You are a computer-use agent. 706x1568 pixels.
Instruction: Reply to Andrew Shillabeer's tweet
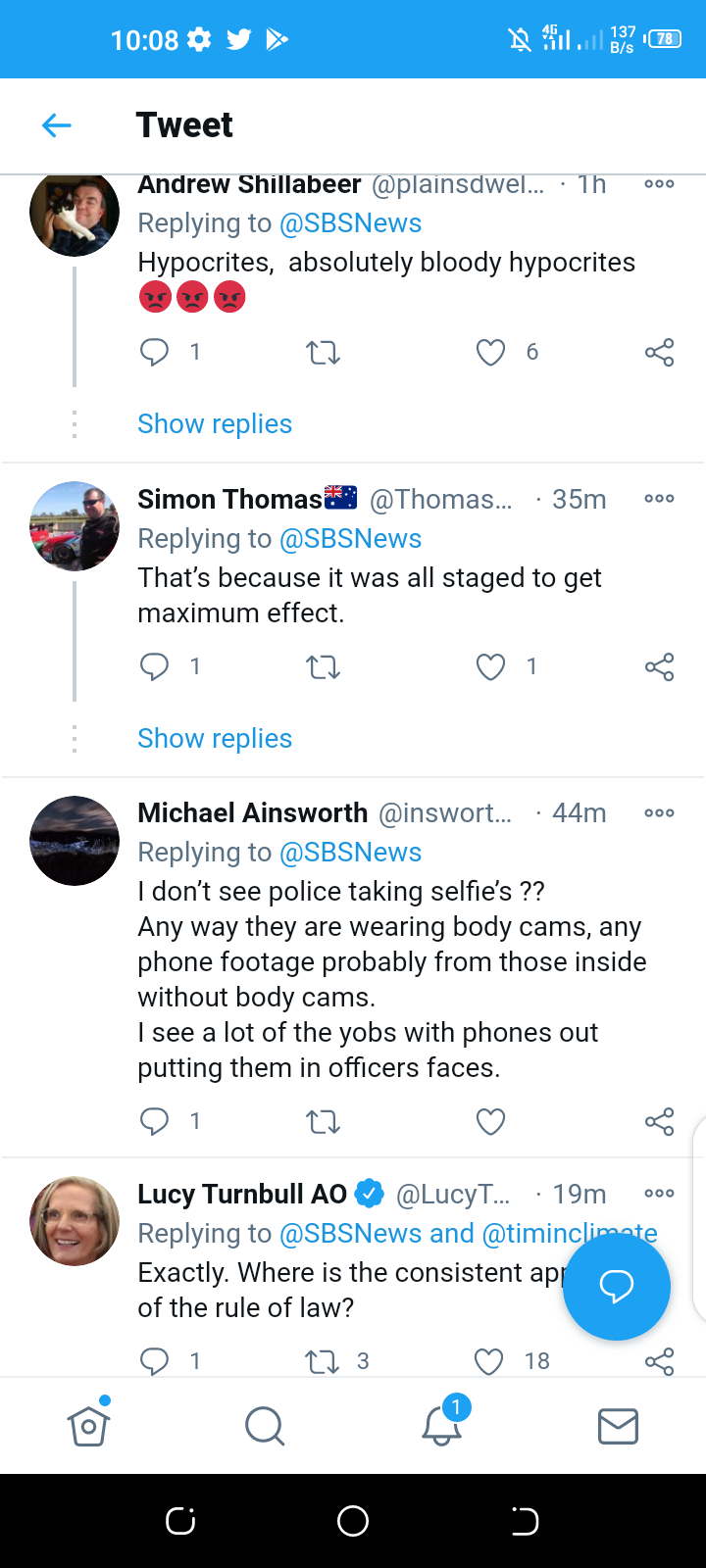pos(155,352)
